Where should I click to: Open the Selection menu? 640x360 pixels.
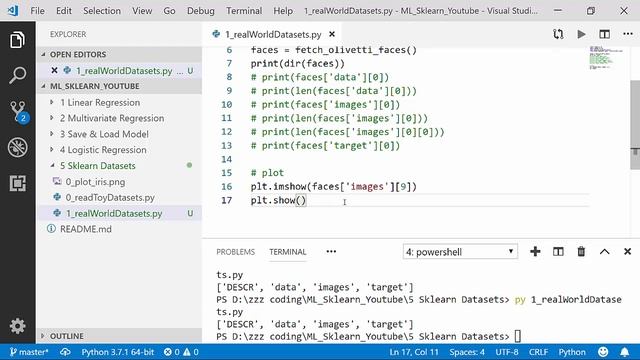[x=102, y=11]
